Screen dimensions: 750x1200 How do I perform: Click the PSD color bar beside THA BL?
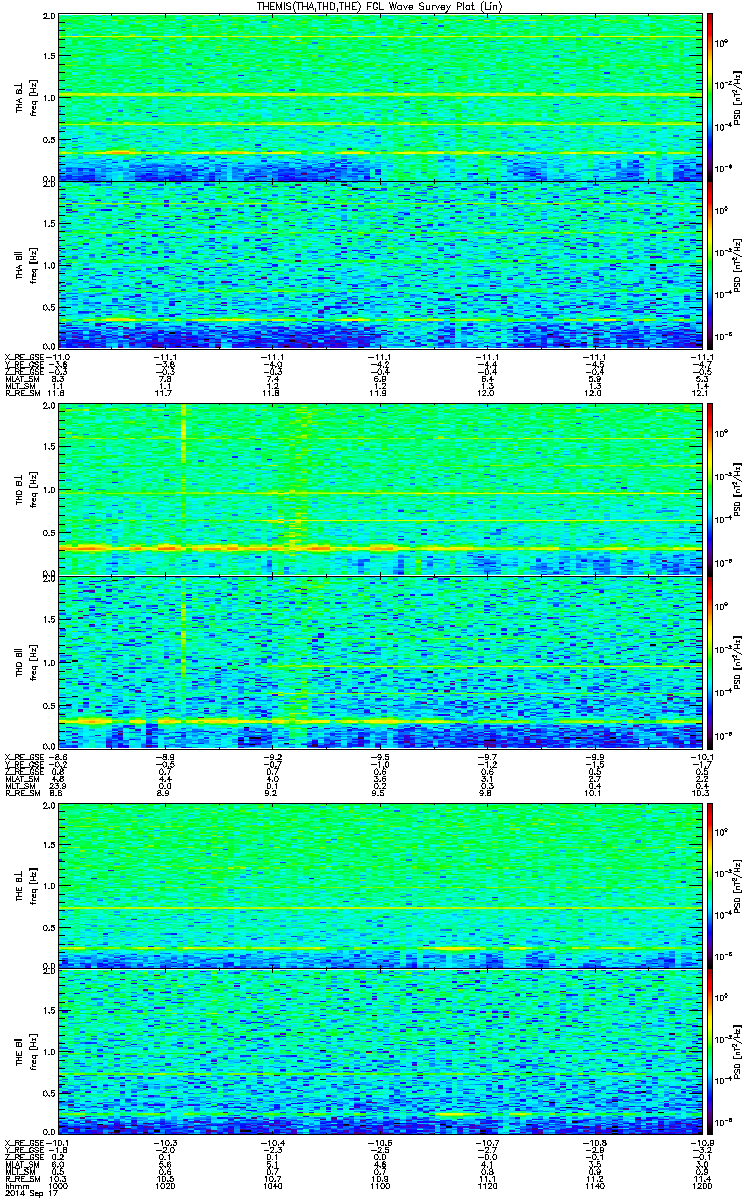[710, 98]
